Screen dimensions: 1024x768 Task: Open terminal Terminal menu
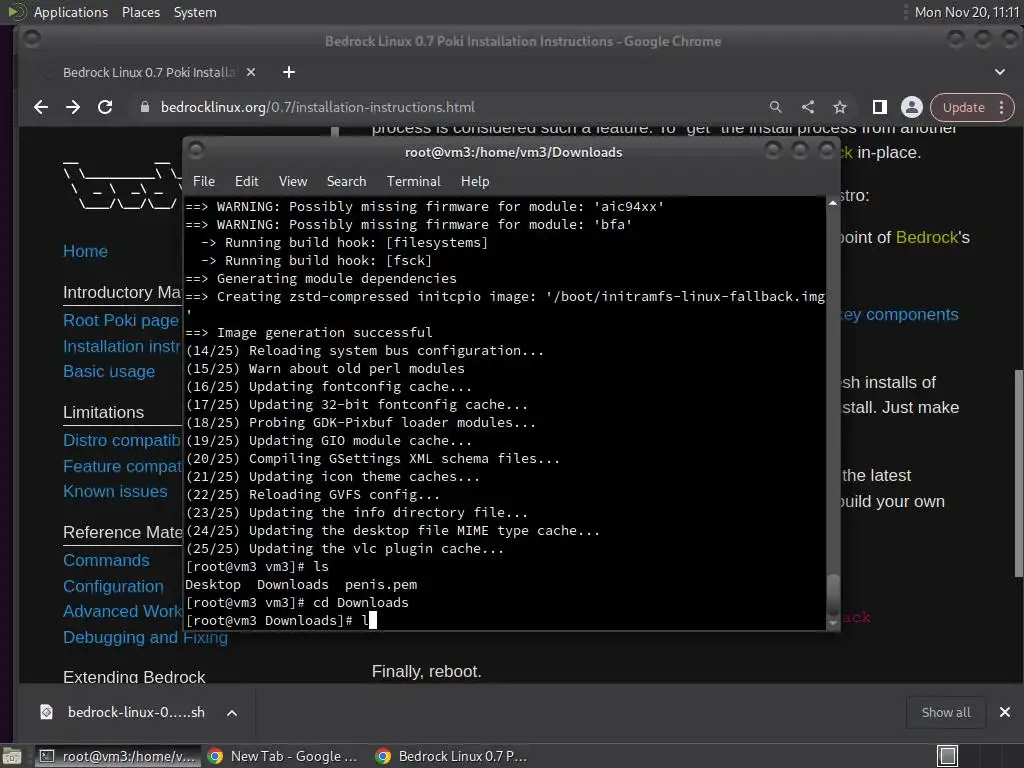(413, 181)
